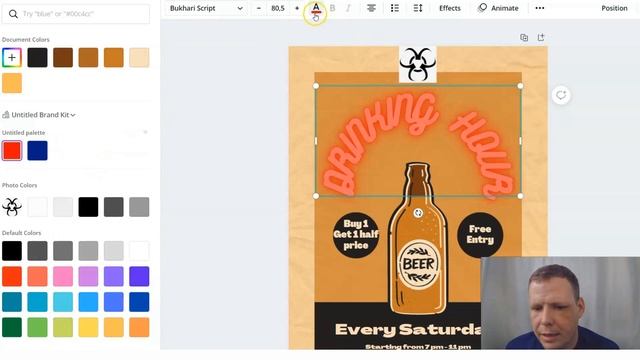Click the biohazard photo thumbnail in Photo Colors
640x360 pixels.
pos(12,207)
